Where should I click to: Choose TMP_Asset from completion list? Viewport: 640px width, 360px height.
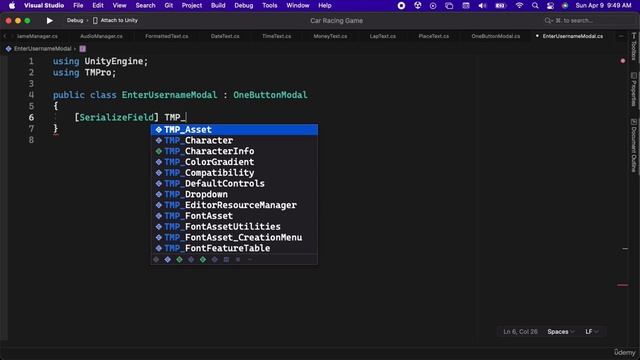(234, 129)
